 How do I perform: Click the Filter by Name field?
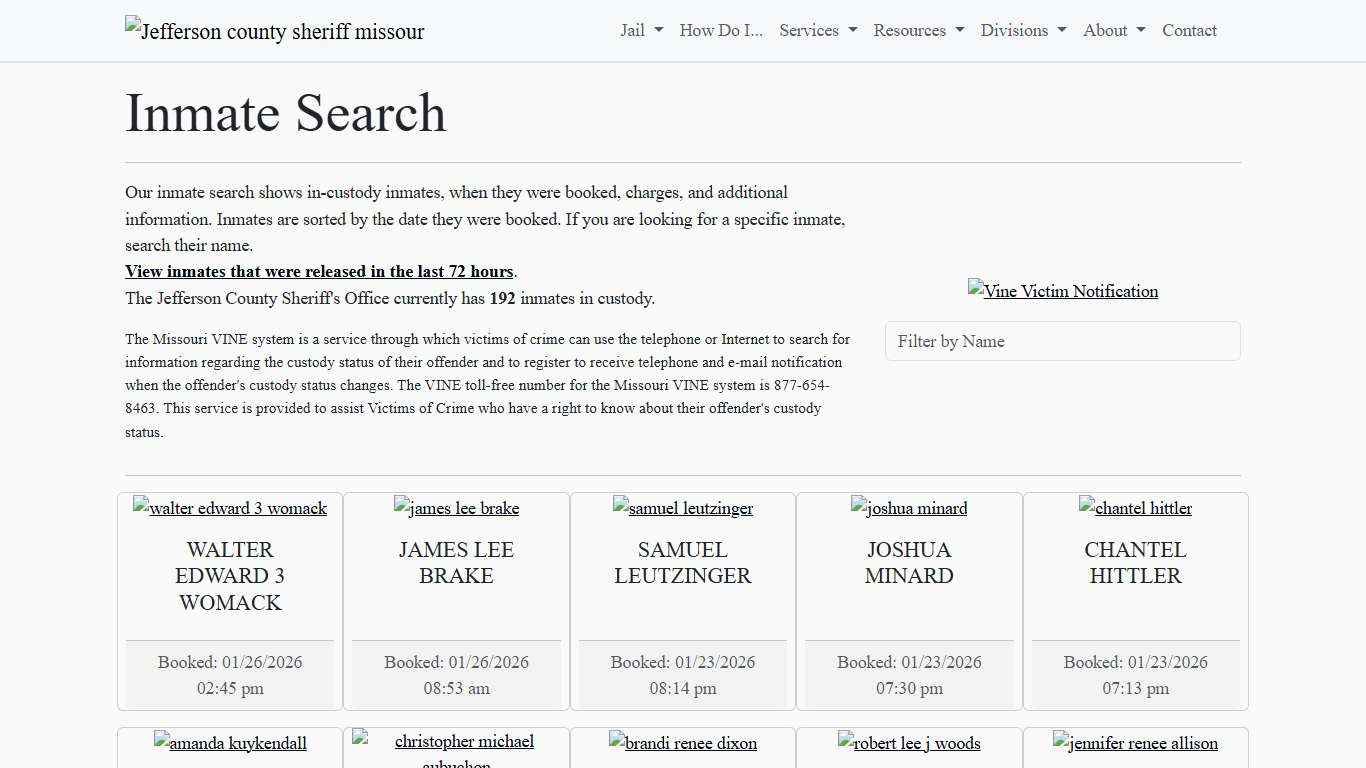1063,341
